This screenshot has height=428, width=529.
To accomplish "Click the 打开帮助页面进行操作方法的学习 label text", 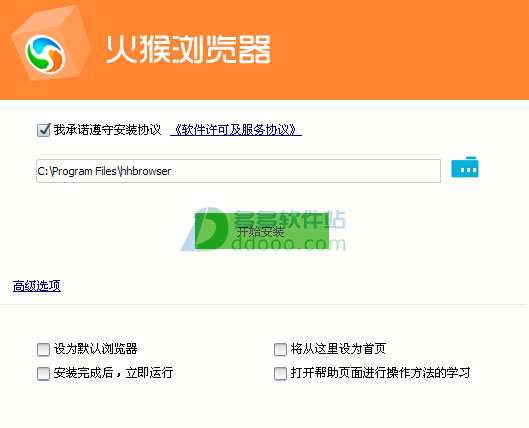I will click(380, 373).
